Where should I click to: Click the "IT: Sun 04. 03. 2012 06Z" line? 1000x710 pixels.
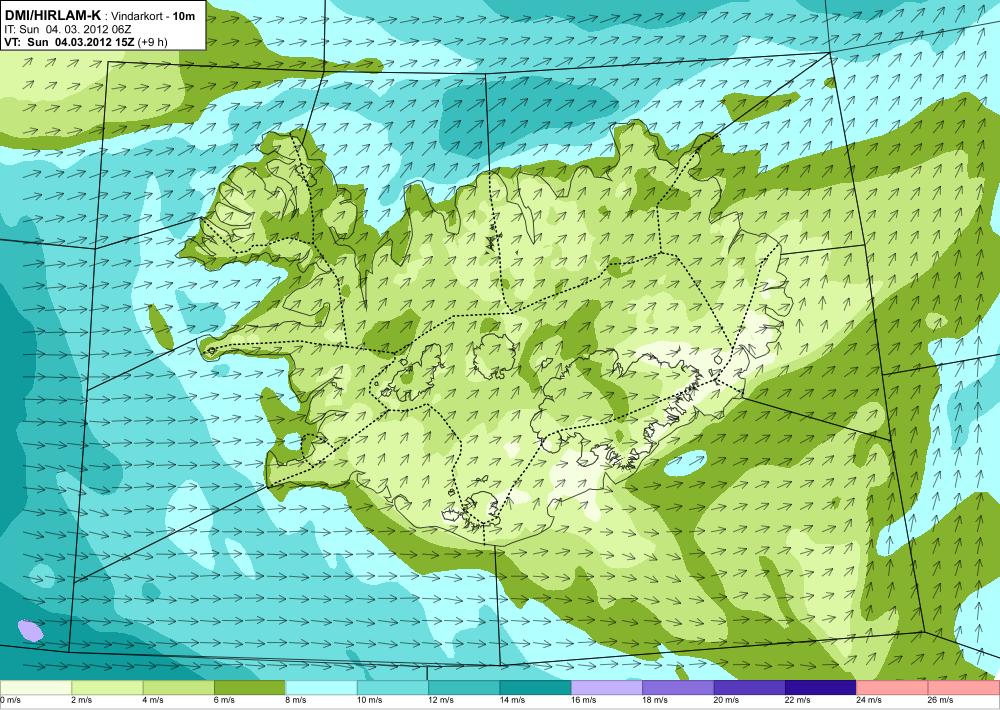click(66, 29)
